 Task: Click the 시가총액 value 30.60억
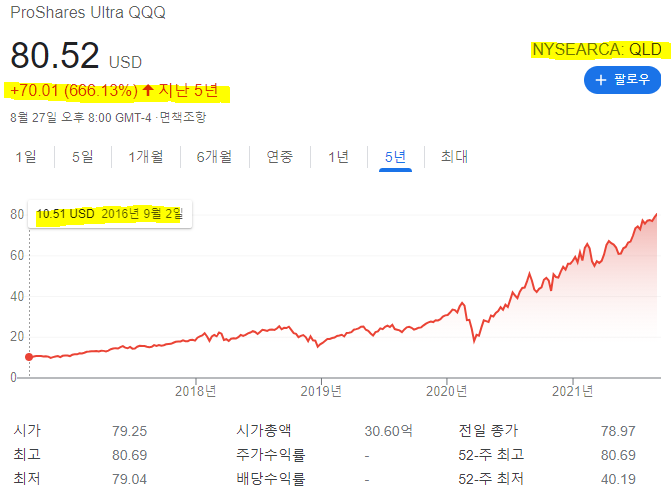pyautogui.click(x=389, y=431)
